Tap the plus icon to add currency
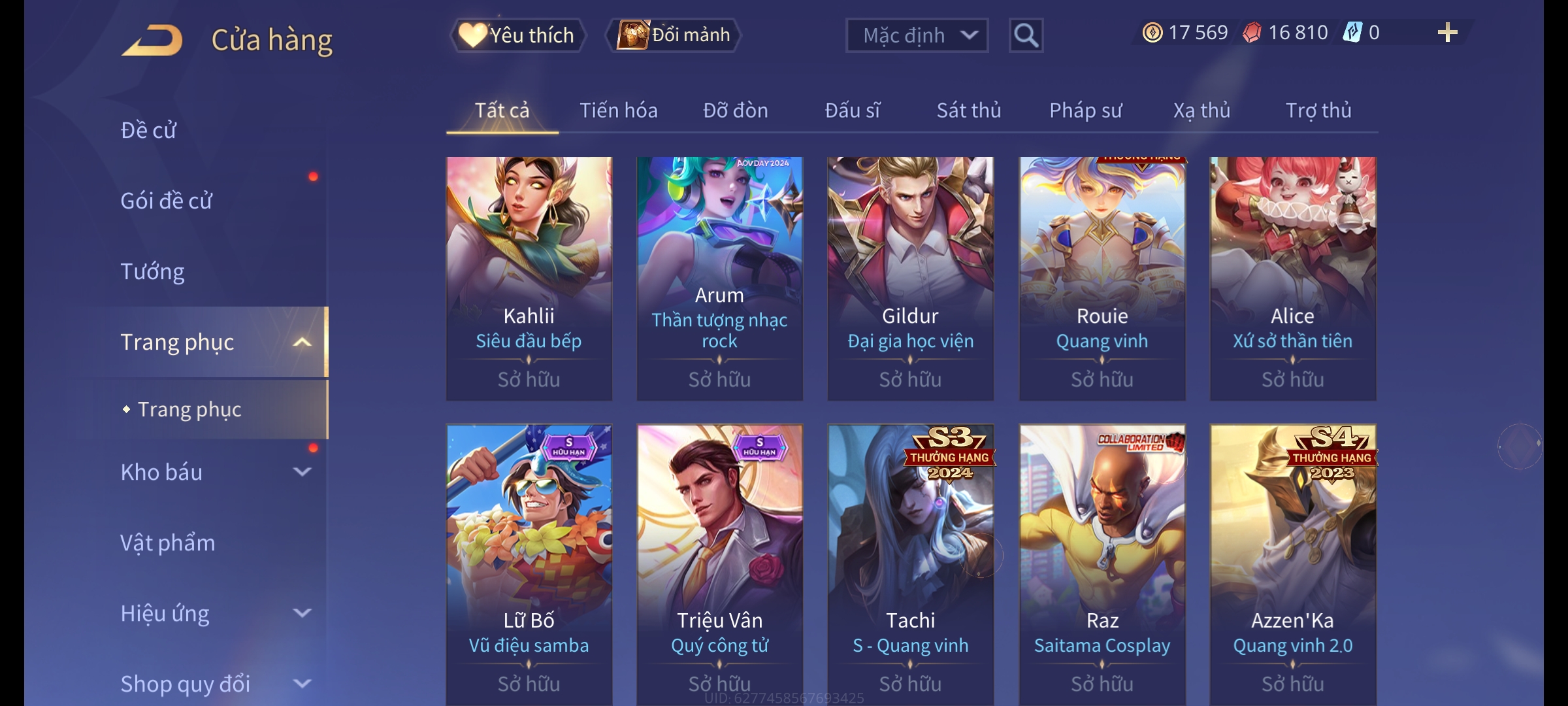The image size is (1568, 706). click(1448, 33)
